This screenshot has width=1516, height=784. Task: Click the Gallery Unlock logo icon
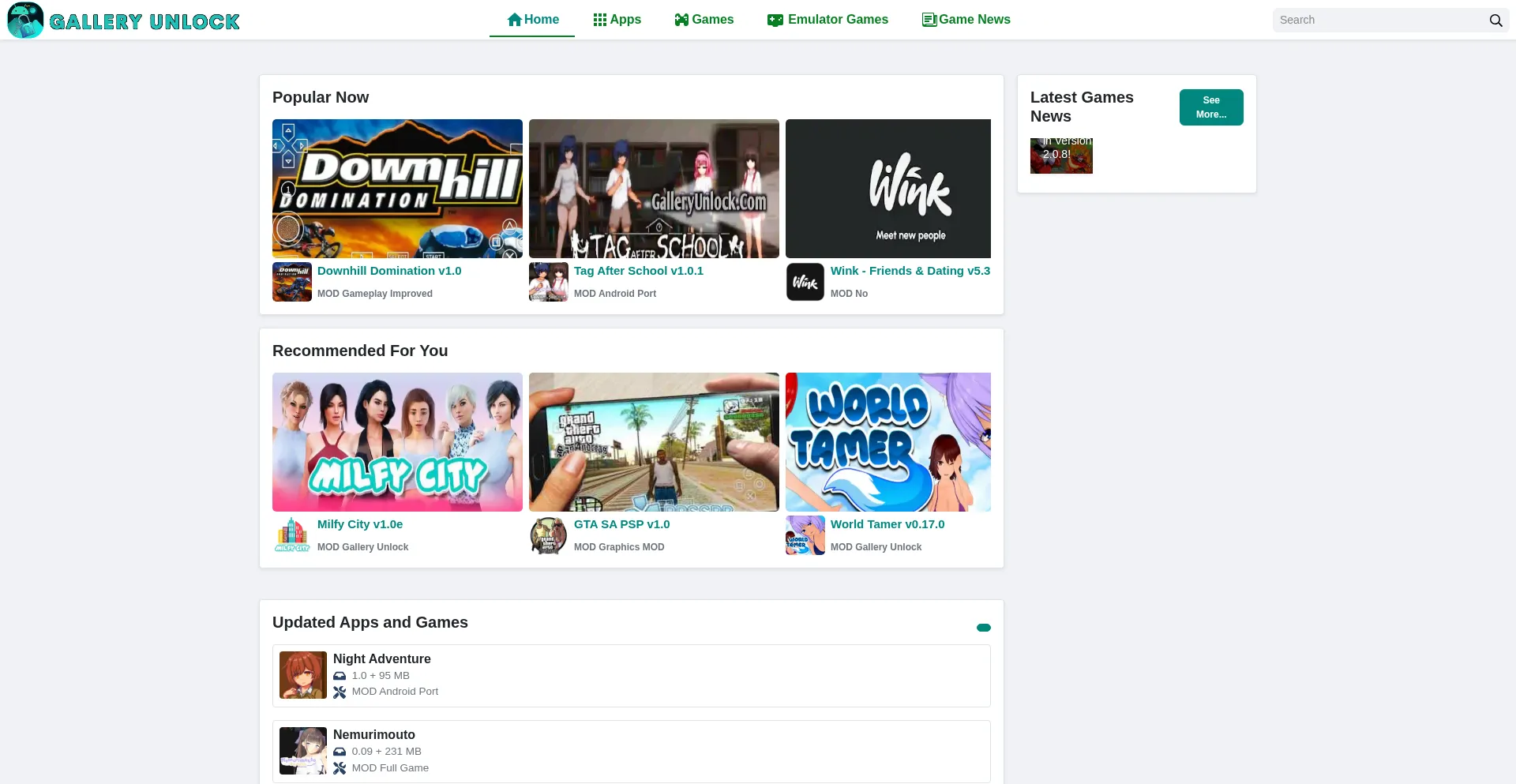coord(25,21)
